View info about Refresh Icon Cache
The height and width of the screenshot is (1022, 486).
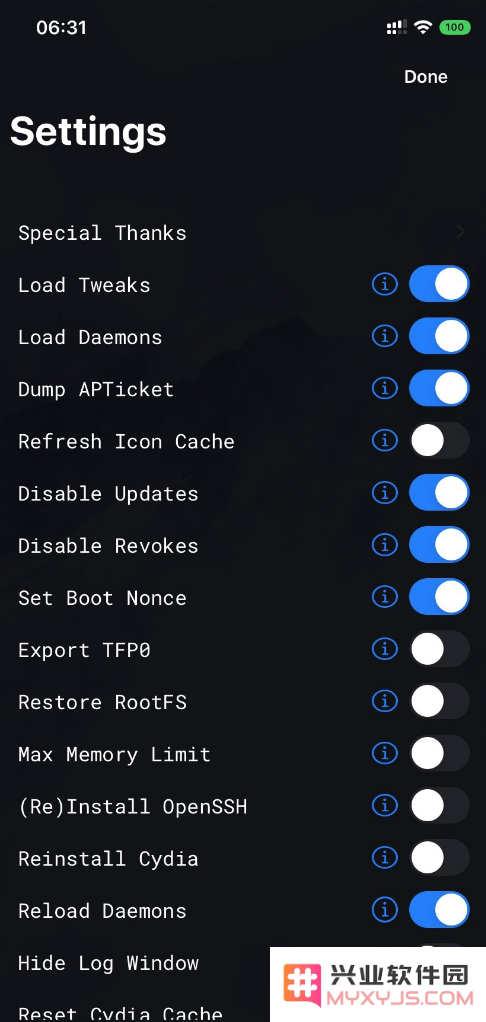[x=384, y=441]
